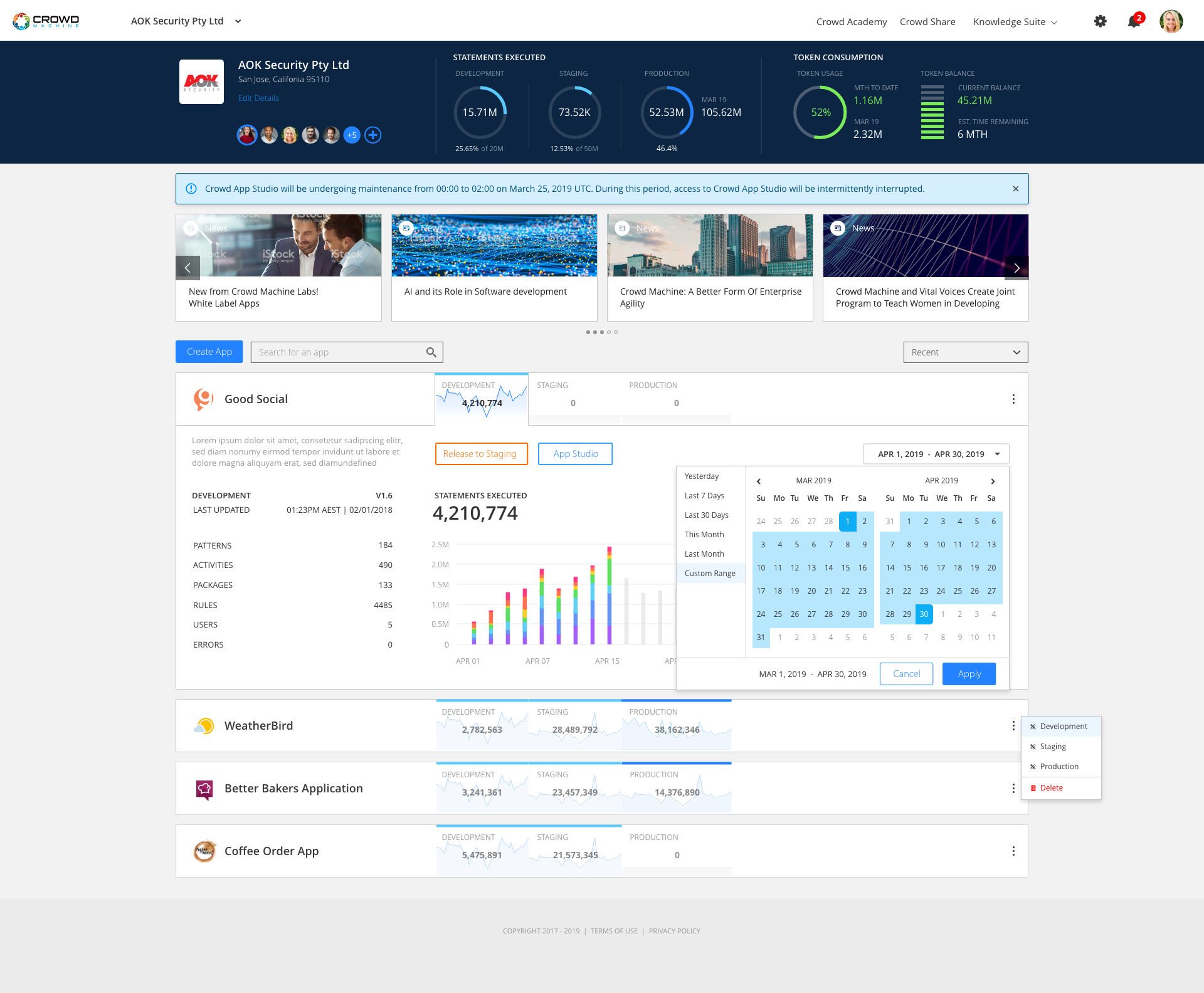Choose Last 7 Days preset
The image size is (1204, 993).
(x=711, y=496)
